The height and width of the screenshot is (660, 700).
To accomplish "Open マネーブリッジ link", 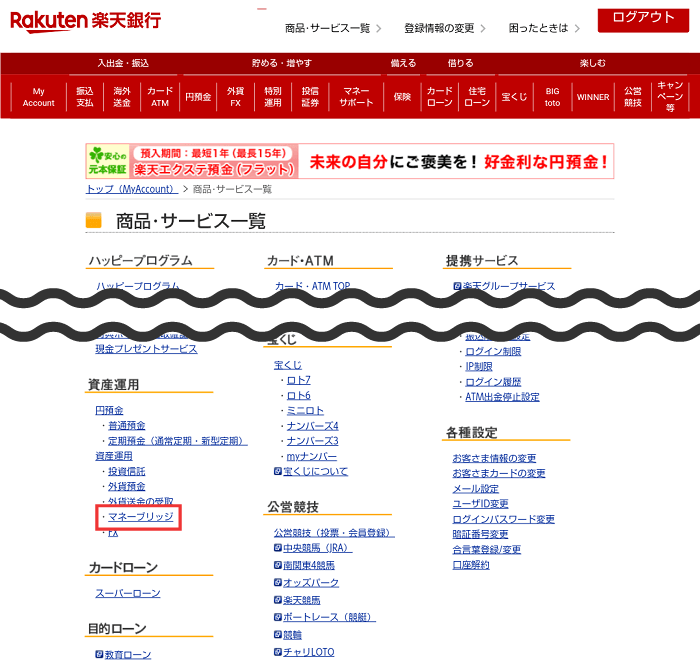I will [141, 517].
